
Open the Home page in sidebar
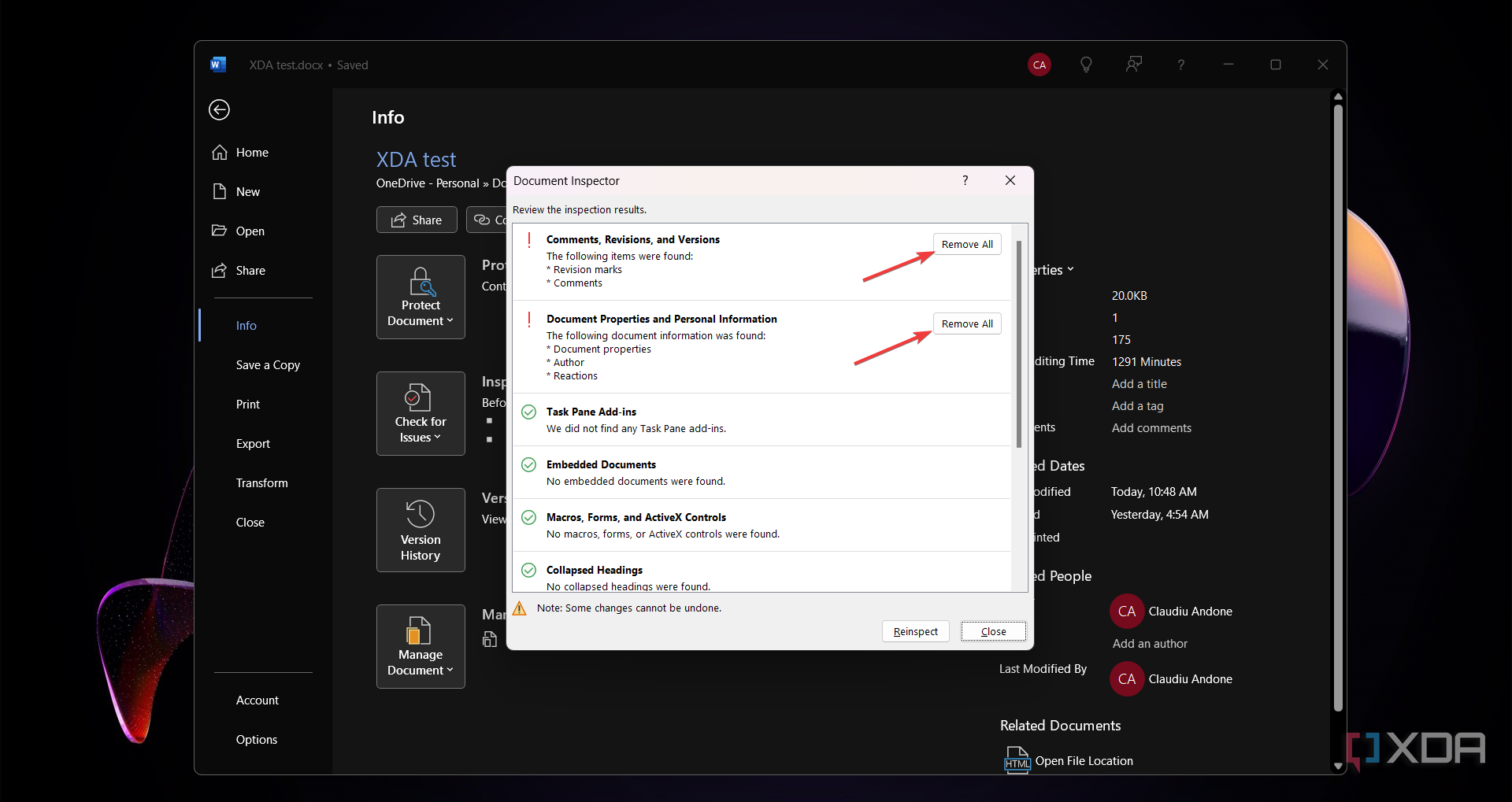point(240,153)
